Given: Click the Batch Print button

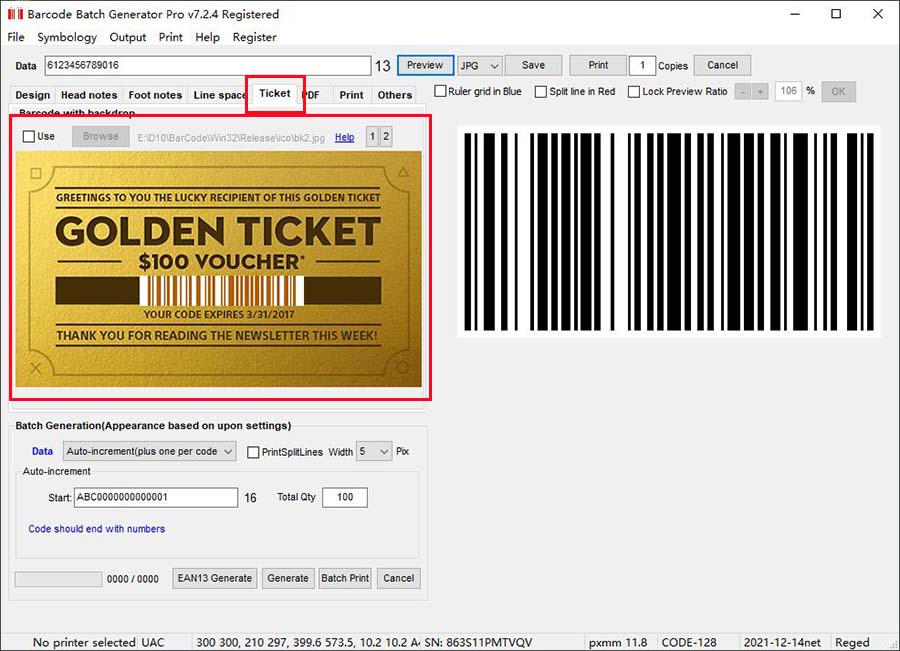Looking at the screenshot, I should [345, 579].
